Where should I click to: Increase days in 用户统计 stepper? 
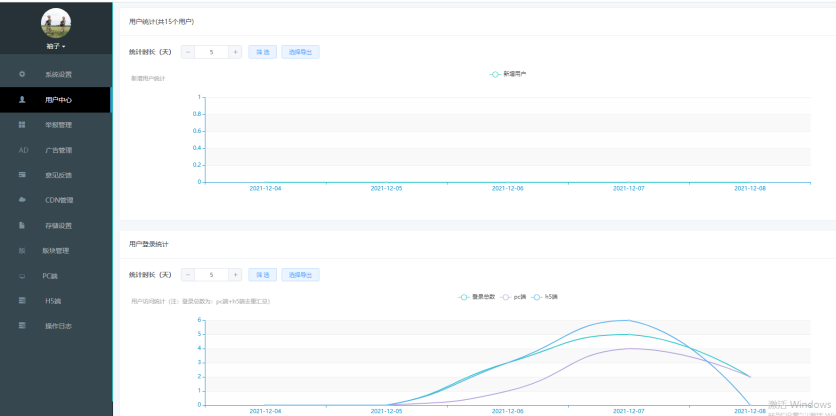(235, 52)
